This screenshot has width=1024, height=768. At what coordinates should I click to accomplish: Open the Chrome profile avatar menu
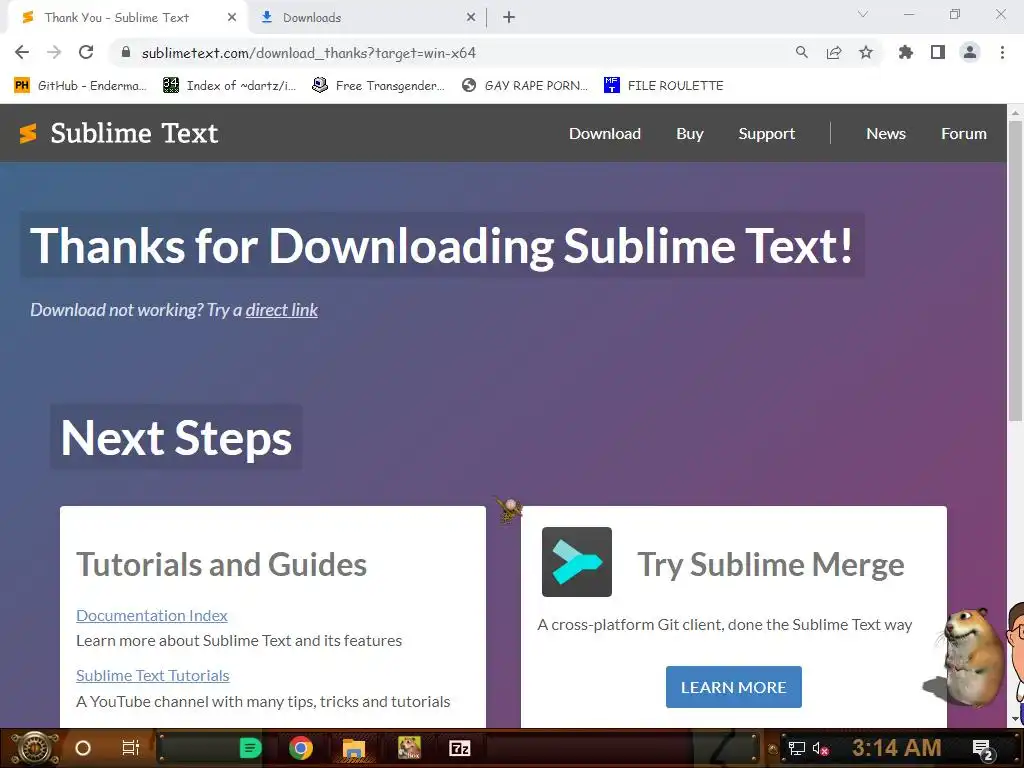[x=970, y=52]
